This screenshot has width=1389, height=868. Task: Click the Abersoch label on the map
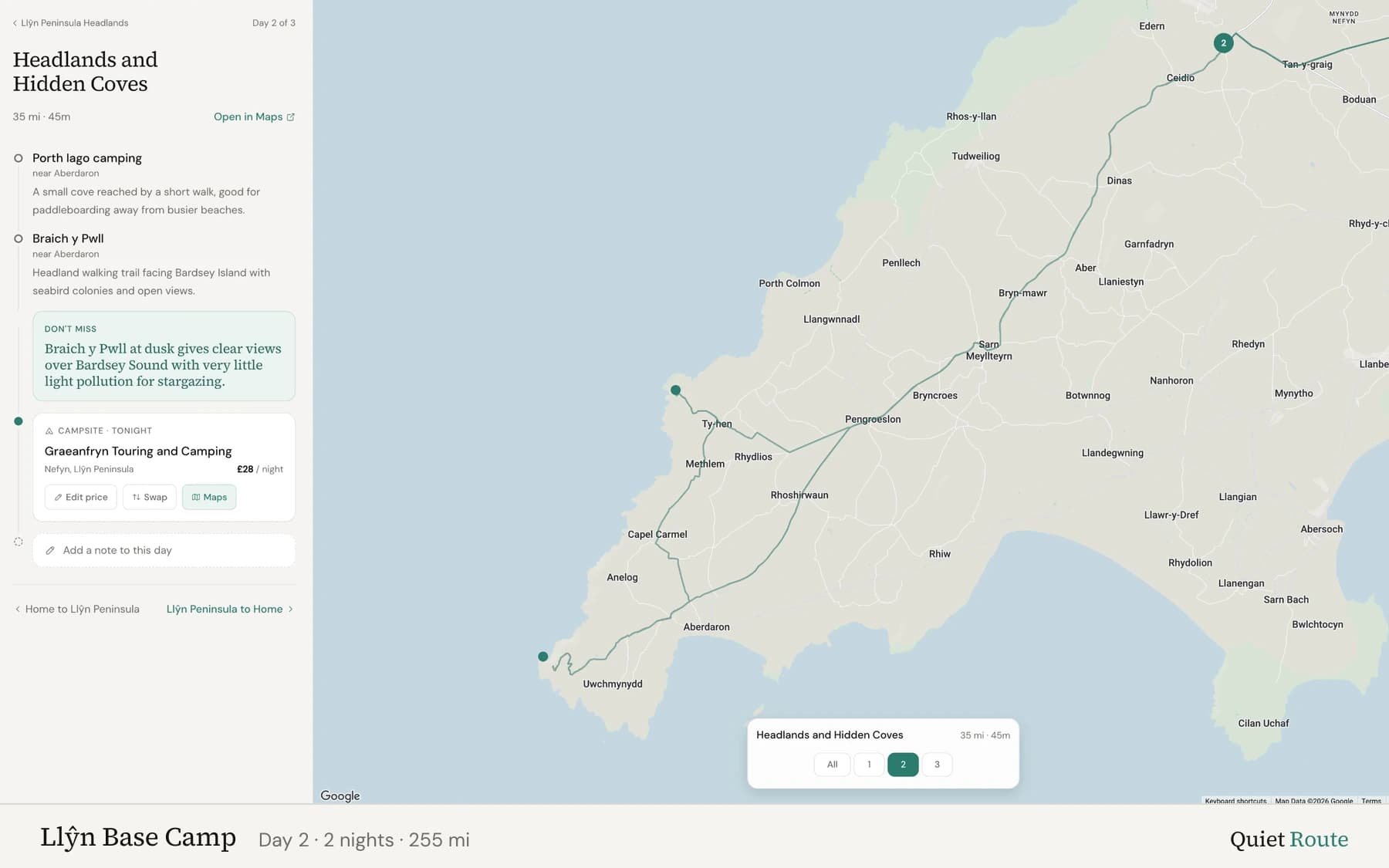[1322, 529]
